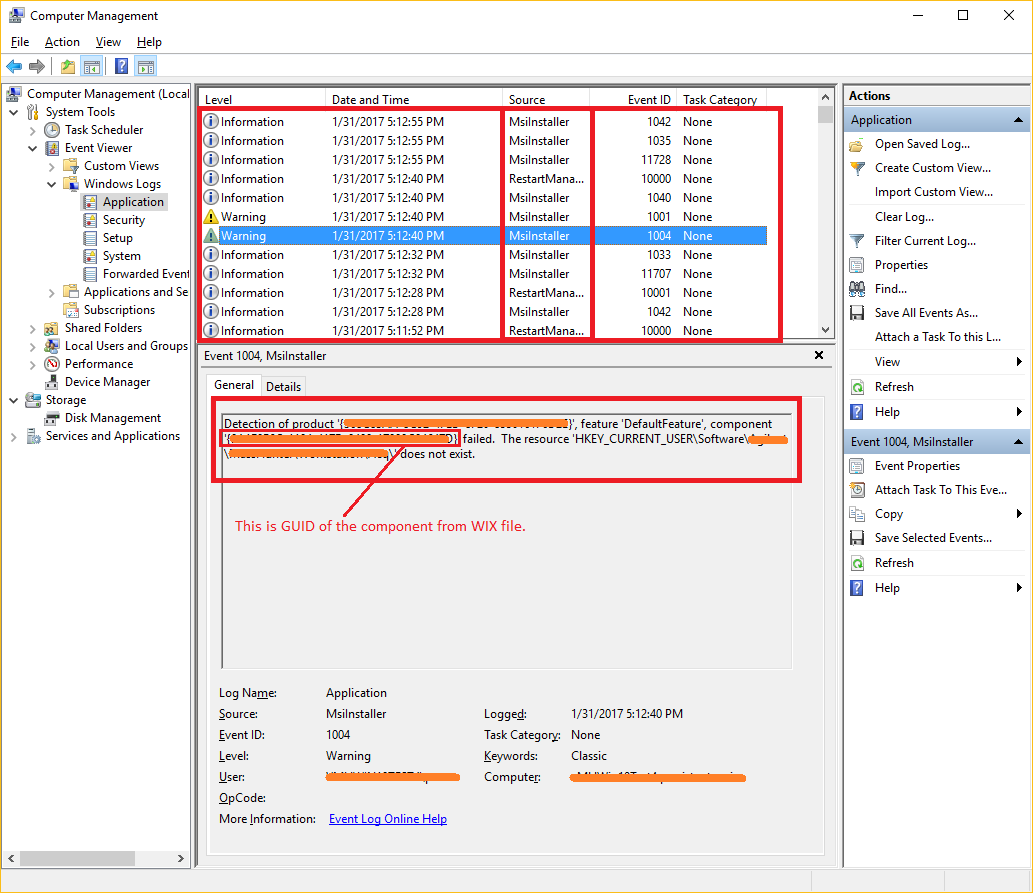Collapse the Windows Logs tree node
1033x893 pixels.
[x=51, y=184]
